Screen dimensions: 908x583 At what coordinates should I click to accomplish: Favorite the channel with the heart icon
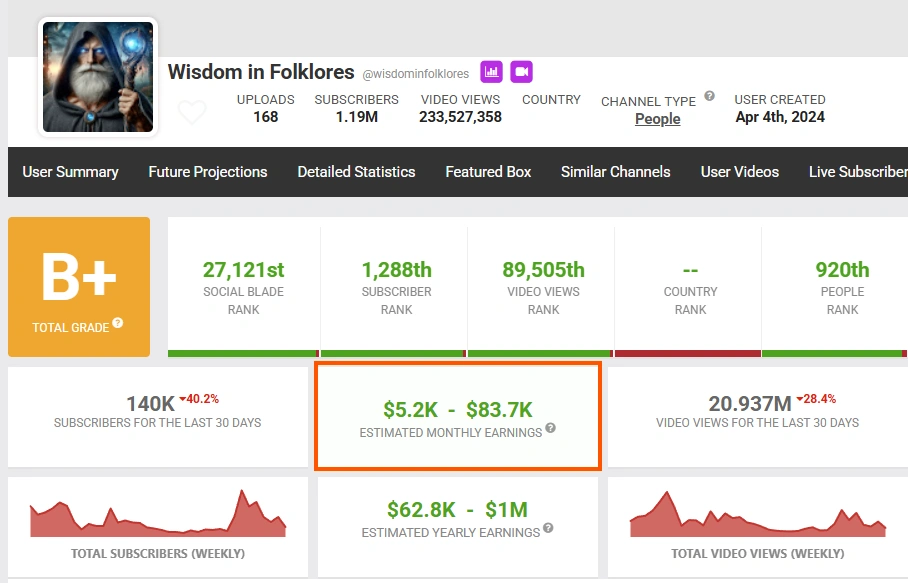click(x=192, y=112)
